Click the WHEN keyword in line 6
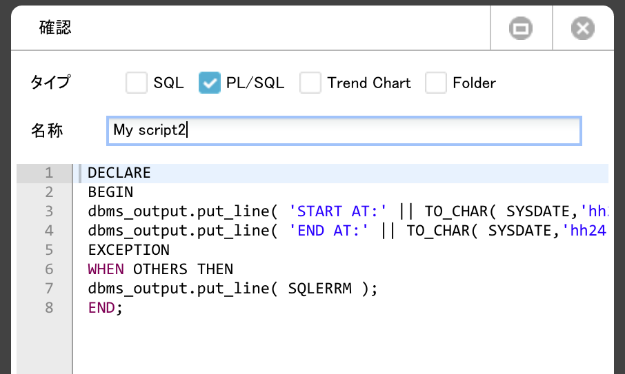Screen dimensions: 625x374 [106, 269]
